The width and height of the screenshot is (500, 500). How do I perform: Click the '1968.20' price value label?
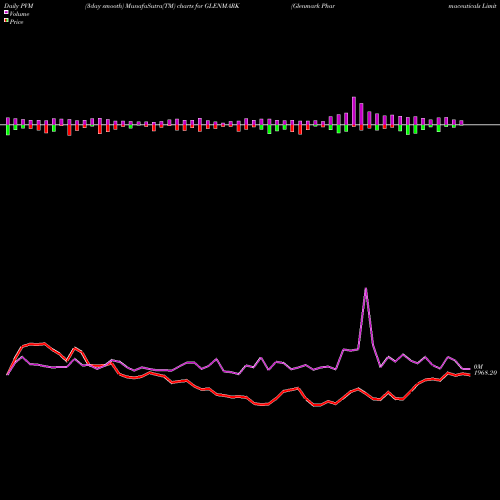click(x=485, y=373)
